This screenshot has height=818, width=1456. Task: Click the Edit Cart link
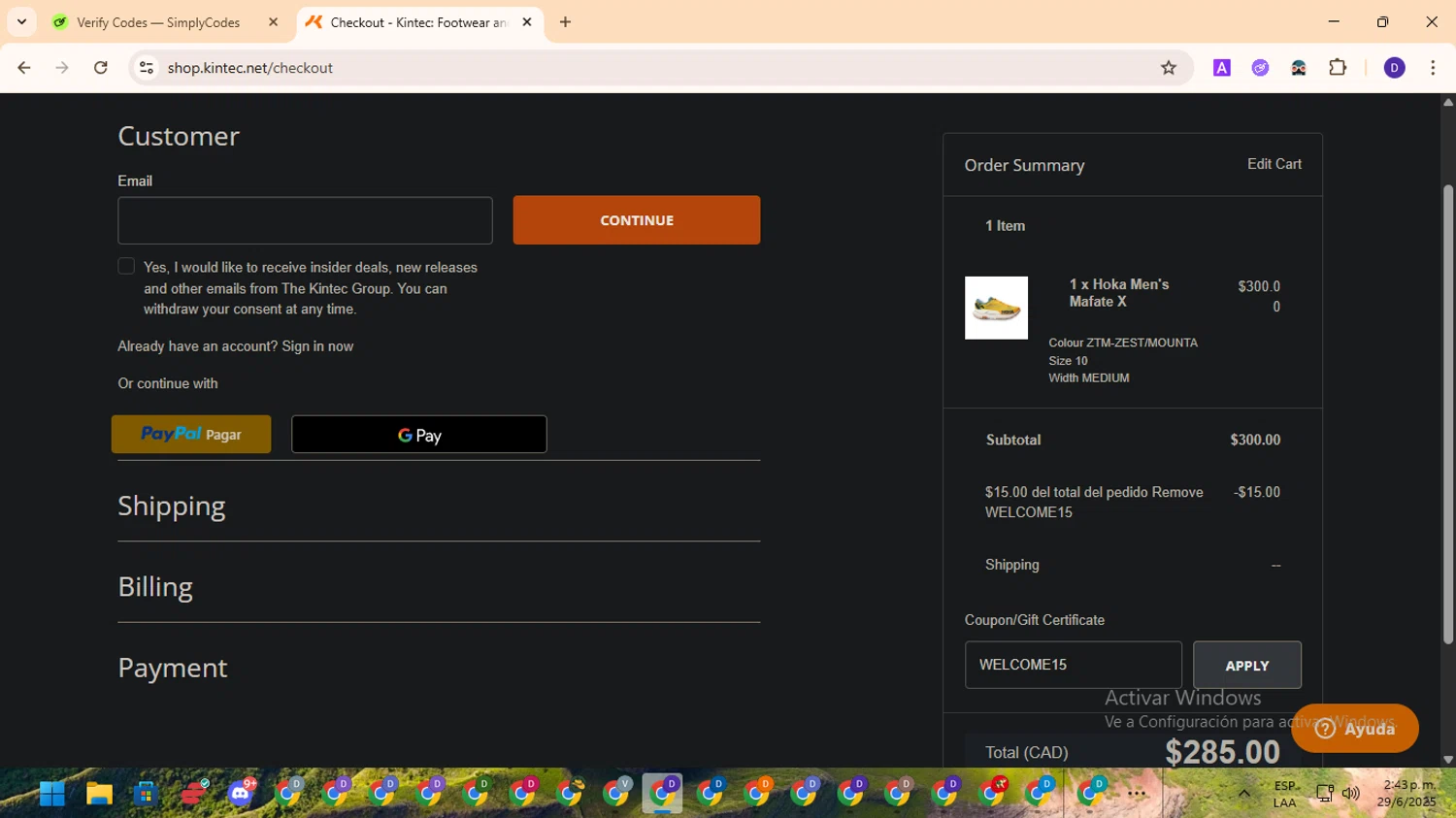(x=1274, y=164)
